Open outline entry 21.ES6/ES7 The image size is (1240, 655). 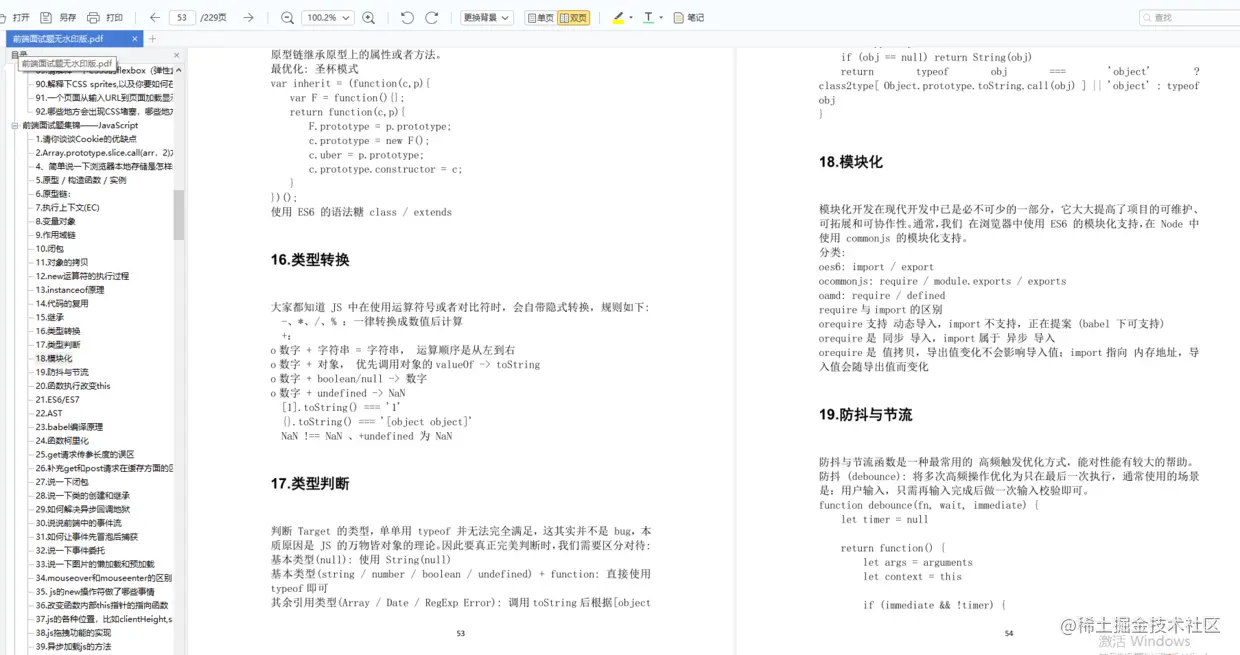click(58, 399)
